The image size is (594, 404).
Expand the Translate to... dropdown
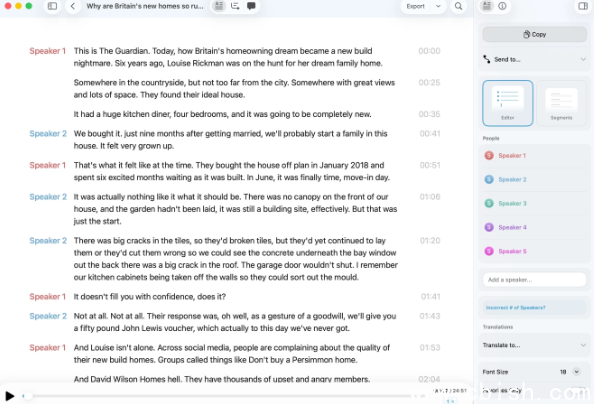pyautogui.click(x=535, y=345)
